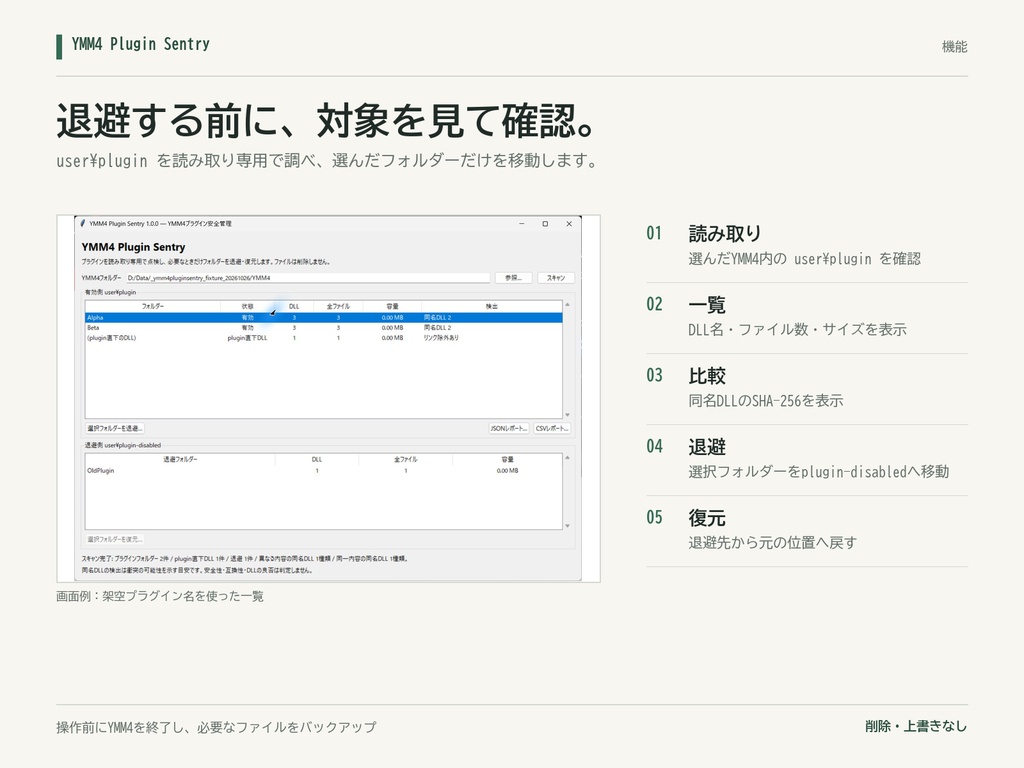This screenshot has height=768, width=1024.
Task: Click scroll-down arrow of the user¥plugin list
Action: click(568, 415)
